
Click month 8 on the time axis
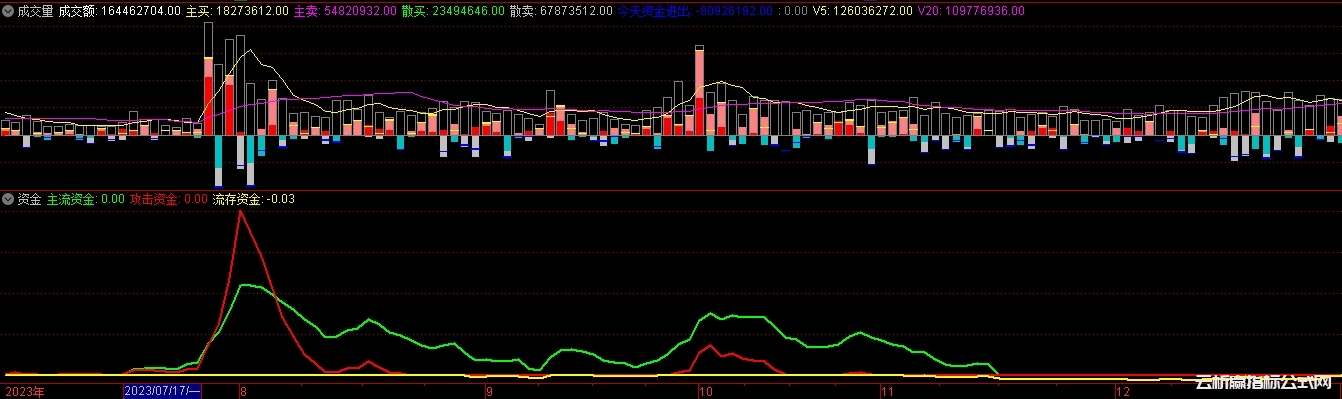(242, 392)
